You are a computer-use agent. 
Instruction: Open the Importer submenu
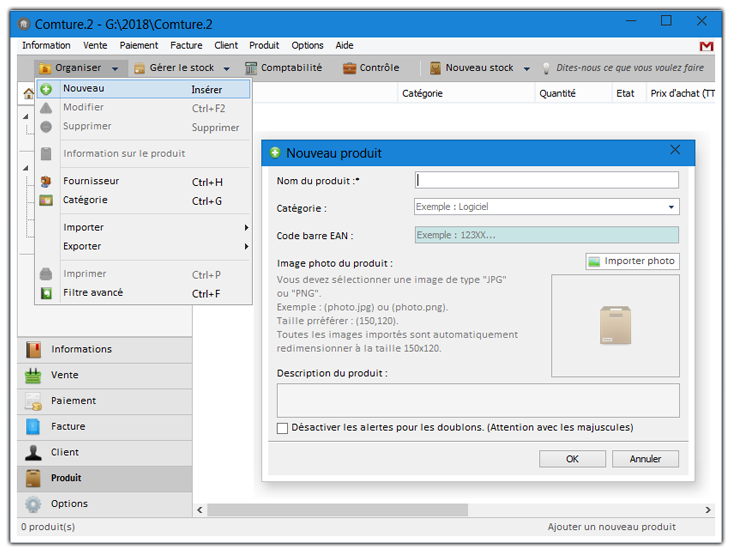140,227
